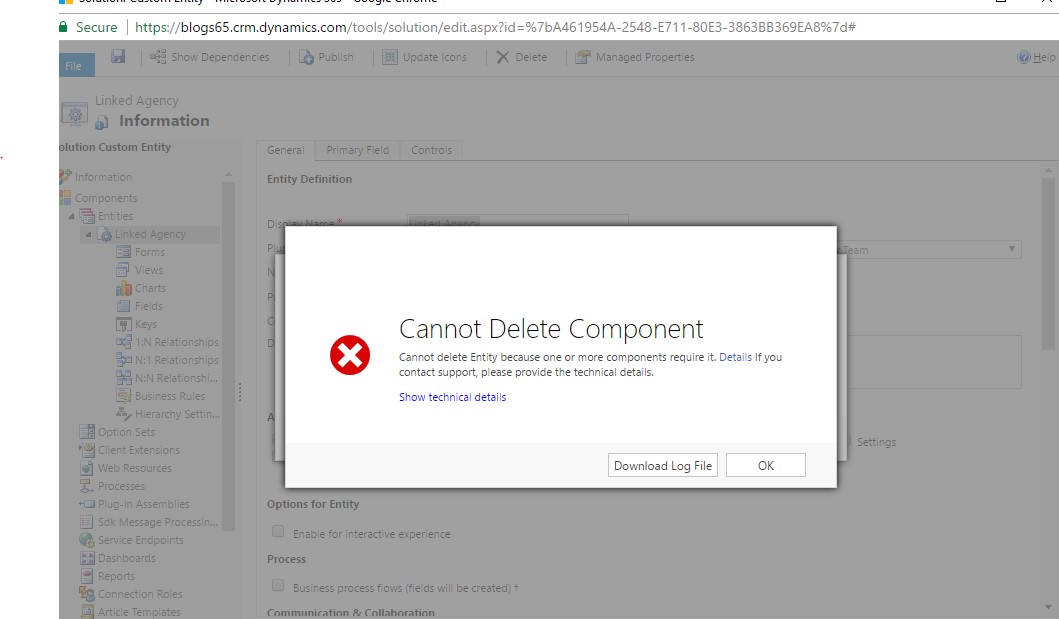
Task: Click the Show Dependencies icon
Action: click(x=158, y=57)
